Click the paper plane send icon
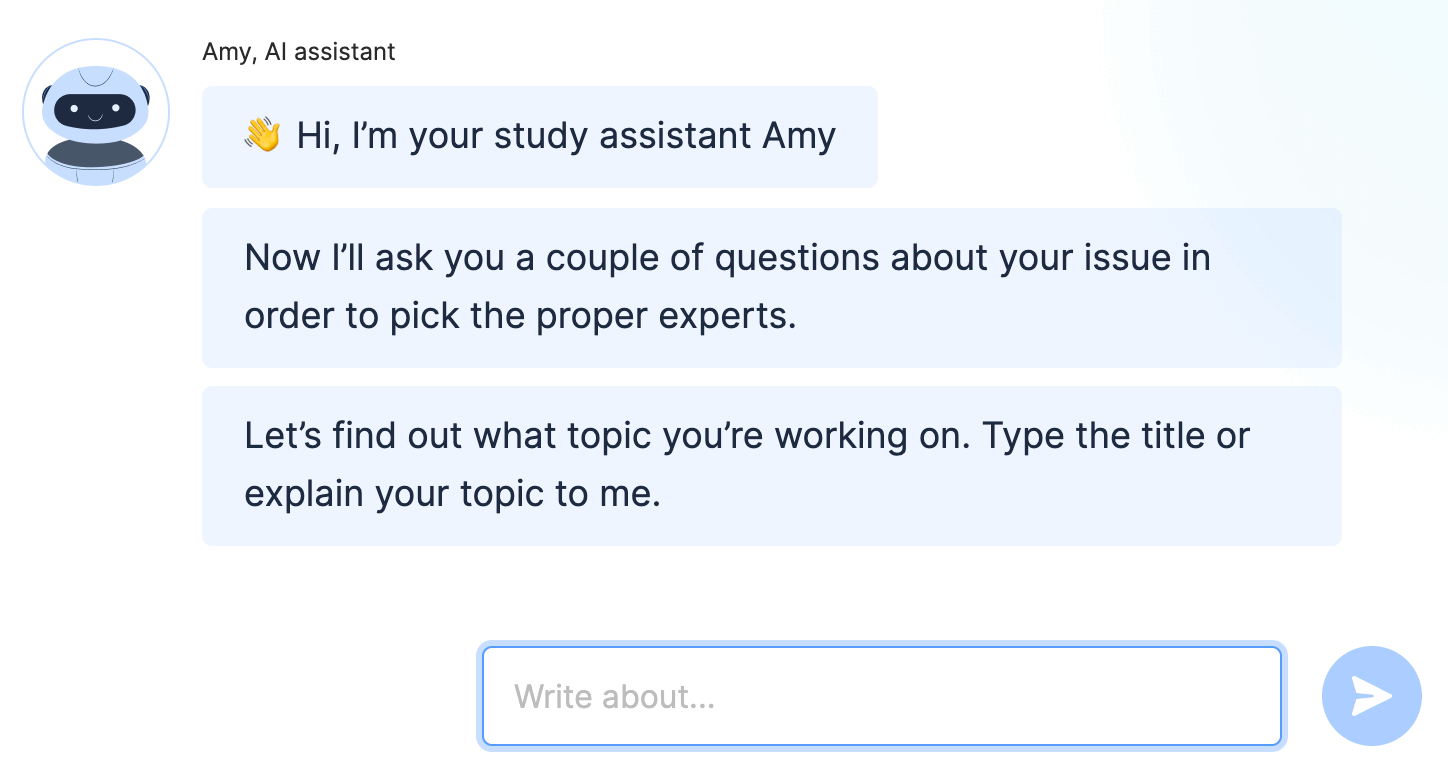 (x=1371, y=696)
